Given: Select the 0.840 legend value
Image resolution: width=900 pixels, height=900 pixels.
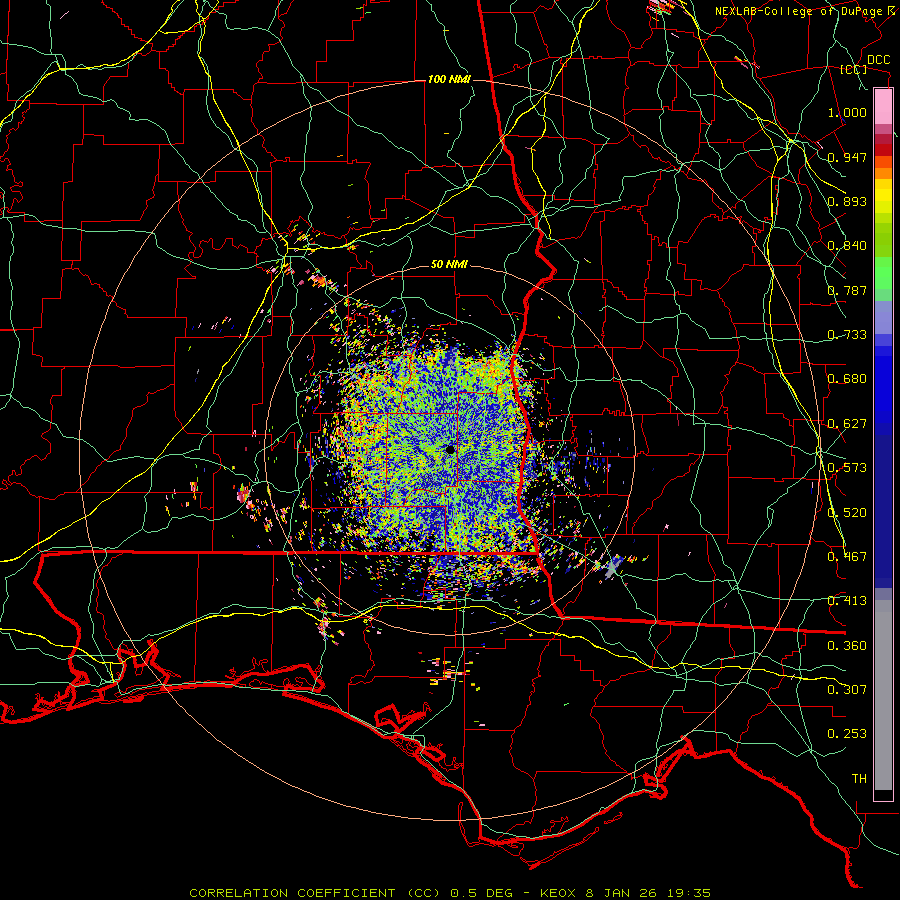Looking at the screenshot, I should (847, 246).
